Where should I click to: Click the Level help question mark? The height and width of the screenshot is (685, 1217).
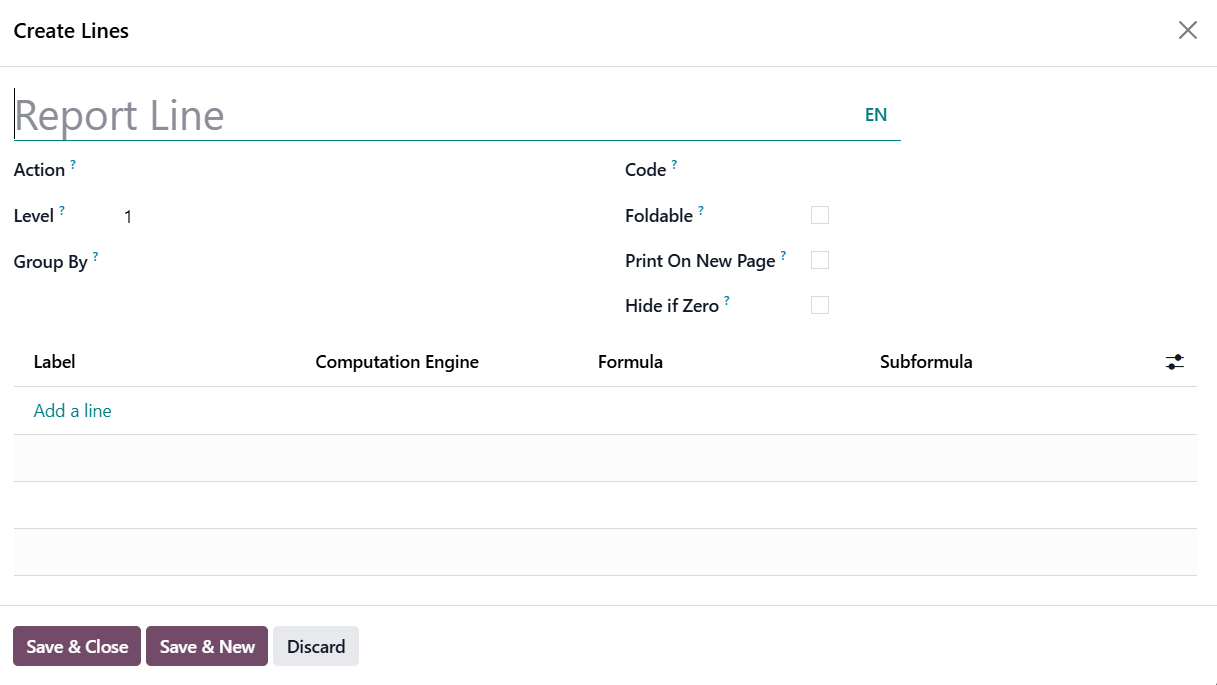62,210
